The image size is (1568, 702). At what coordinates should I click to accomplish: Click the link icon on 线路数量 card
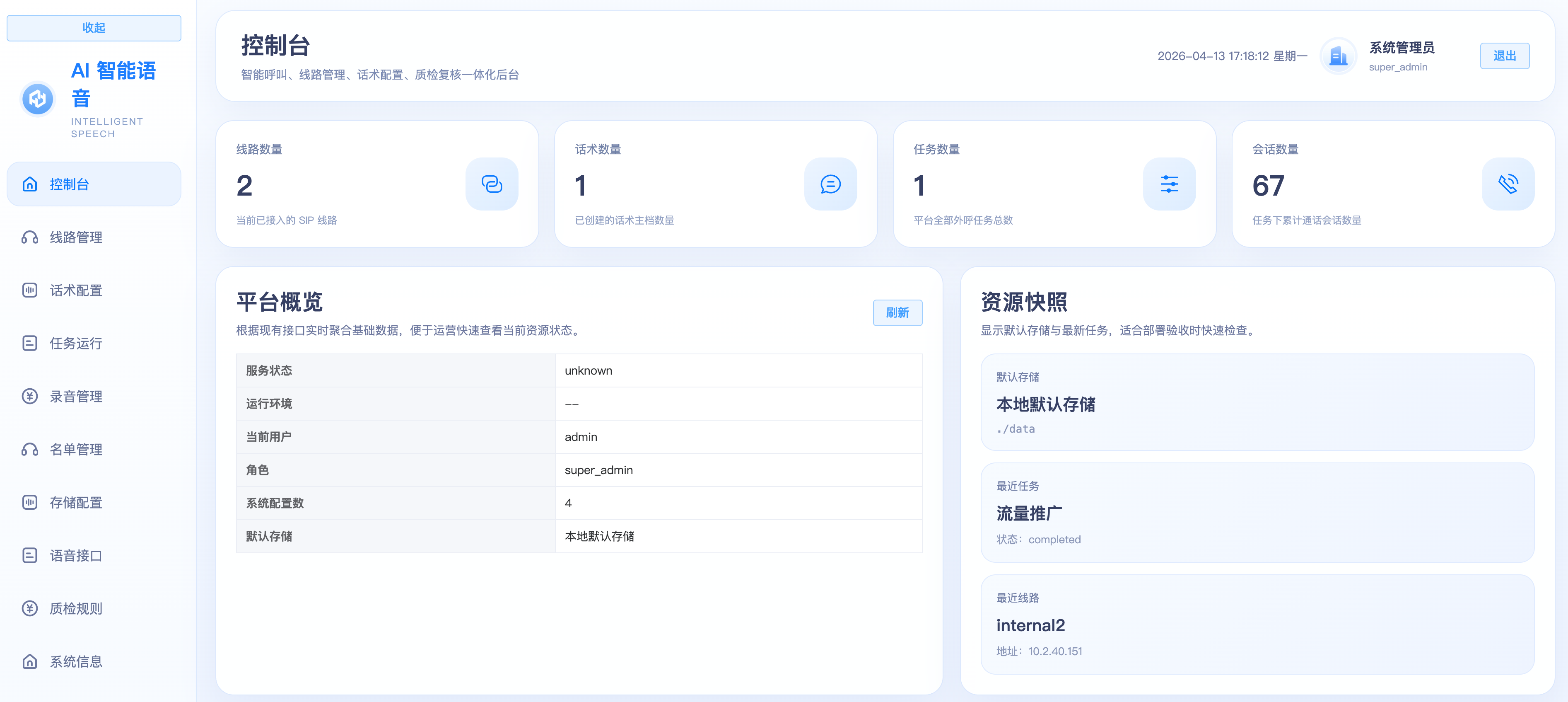(x=492, y=184)
